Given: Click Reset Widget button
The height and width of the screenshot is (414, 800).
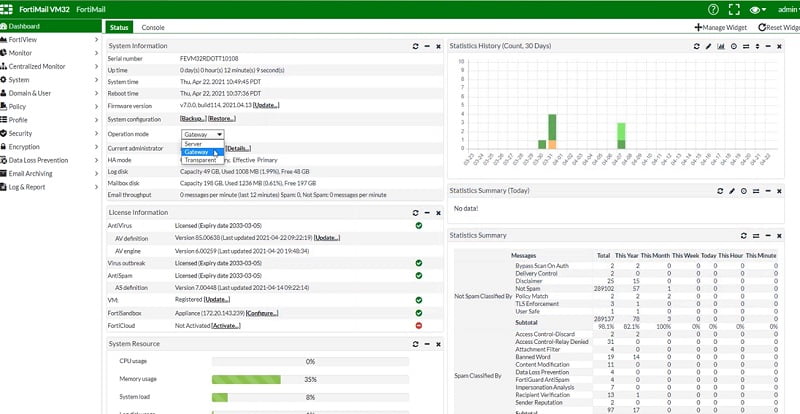Looking at the screenshot, I should coord(779,28).
